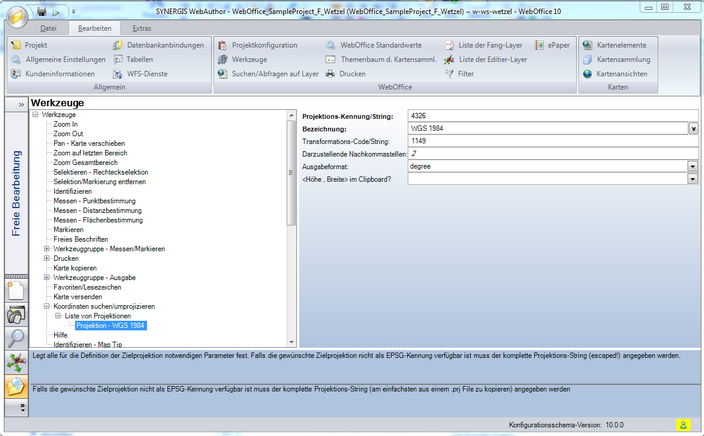Open the Filter ribbon item
Viewport: 704px width, 436px height.
[x=449, y=74]
